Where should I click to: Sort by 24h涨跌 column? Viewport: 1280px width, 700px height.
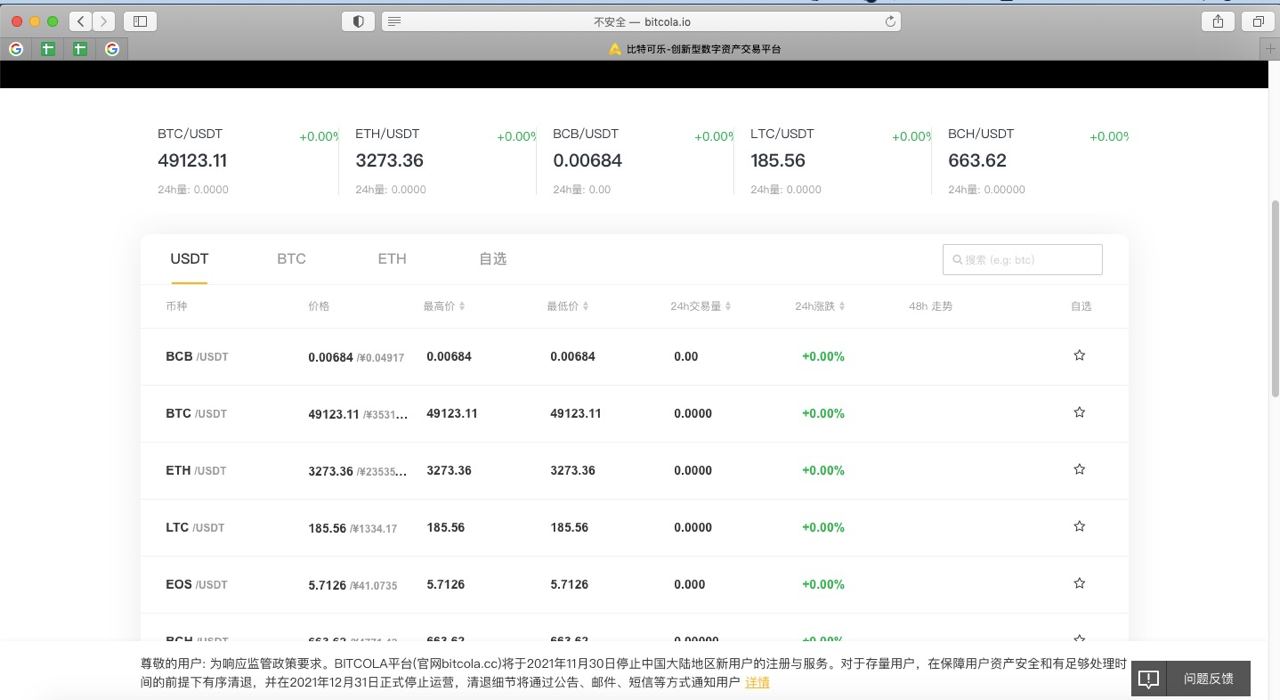point(820,306)
